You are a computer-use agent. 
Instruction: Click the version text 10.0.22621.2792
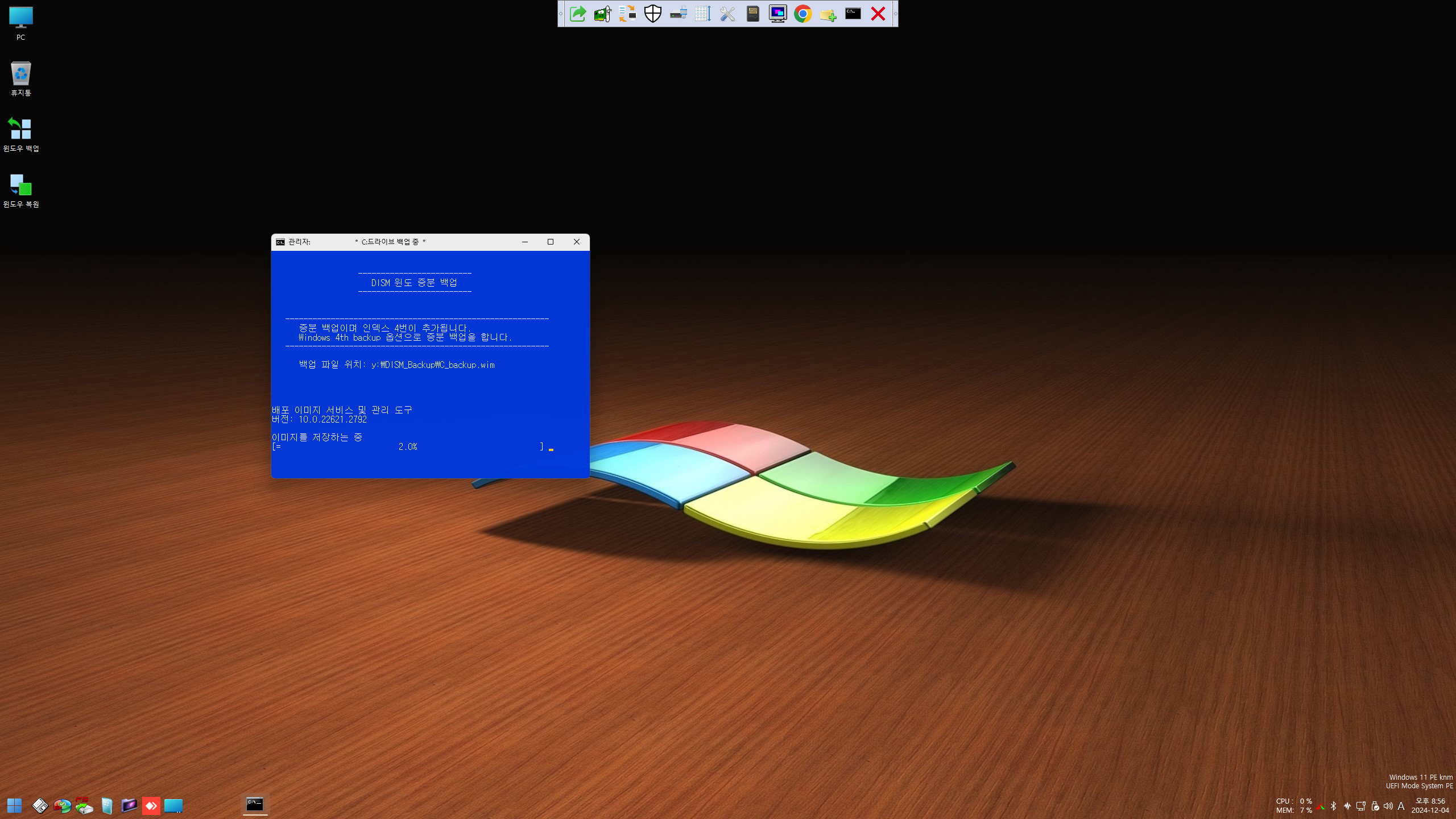click(333, 419)
